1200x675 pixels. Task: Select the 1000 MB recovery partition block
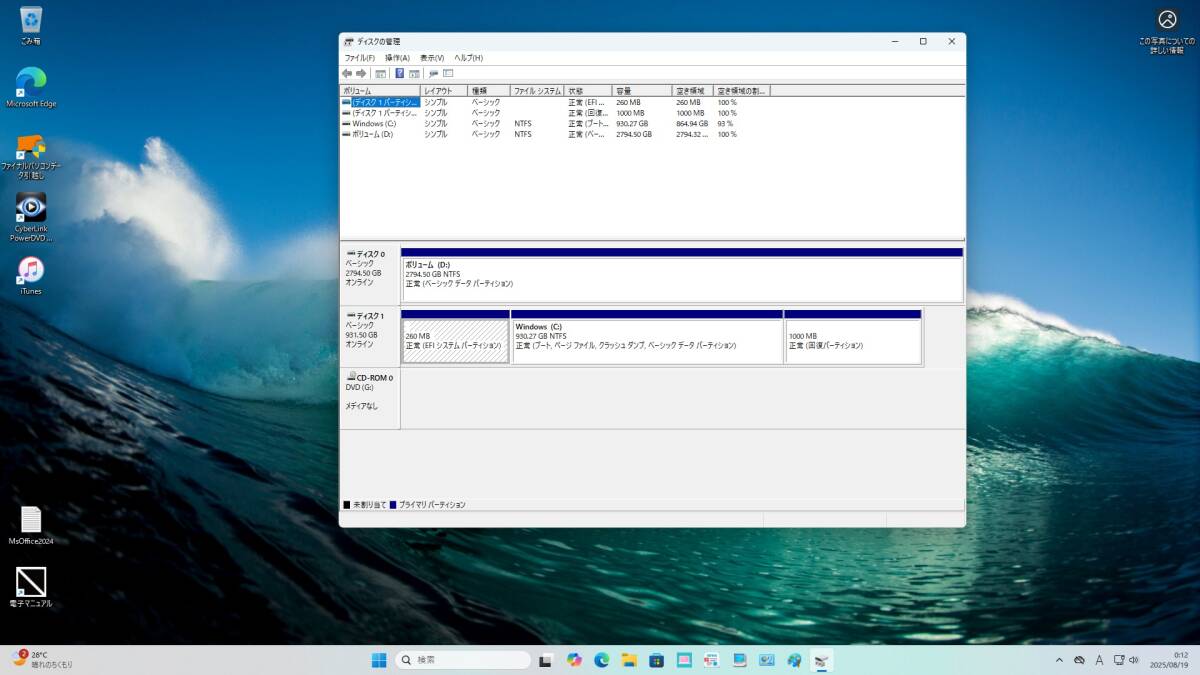(852, 341)
